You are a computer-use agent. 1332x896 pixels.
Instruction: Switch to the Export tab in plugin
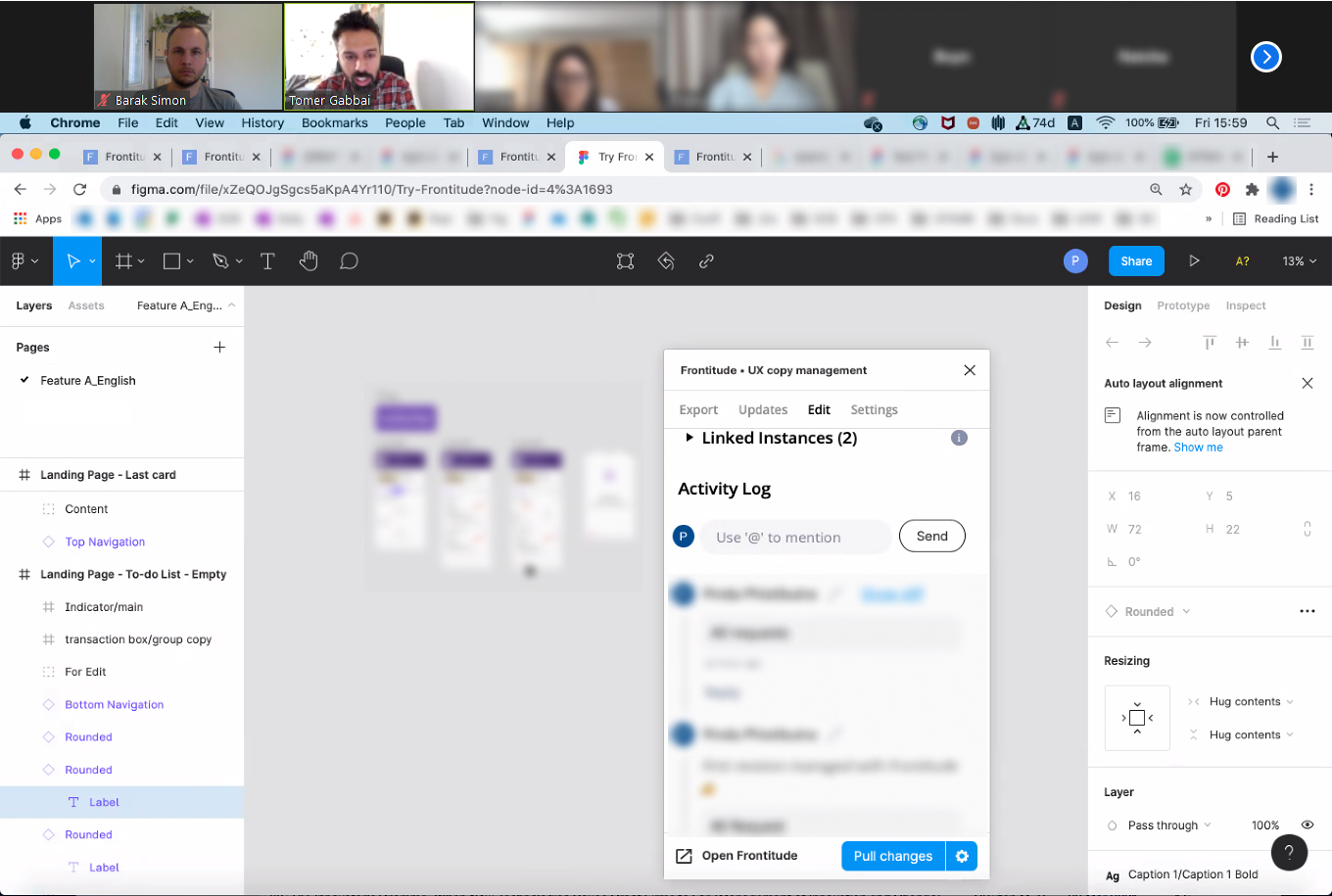pyautogui.click(x=698, y=409)
